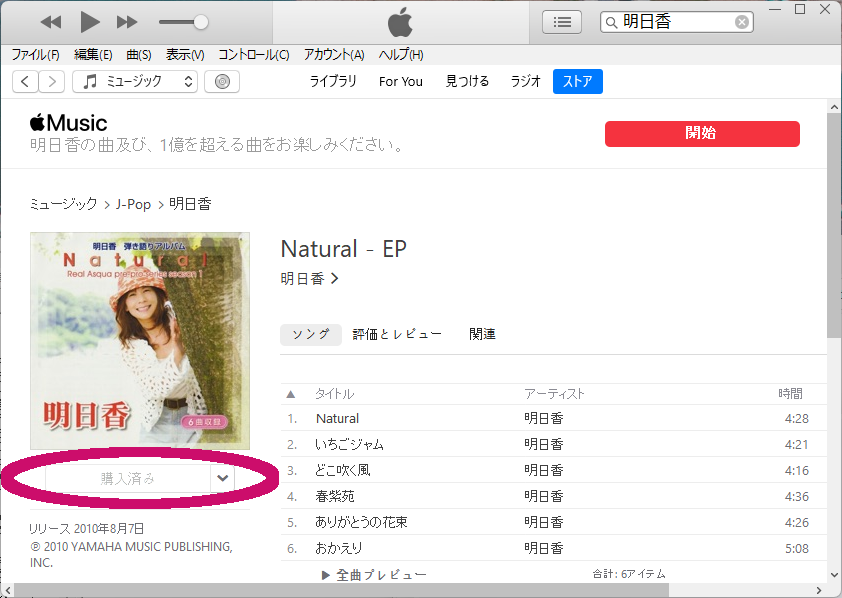
Task: Click the scroll up arrow
Action: pos(834,107)
